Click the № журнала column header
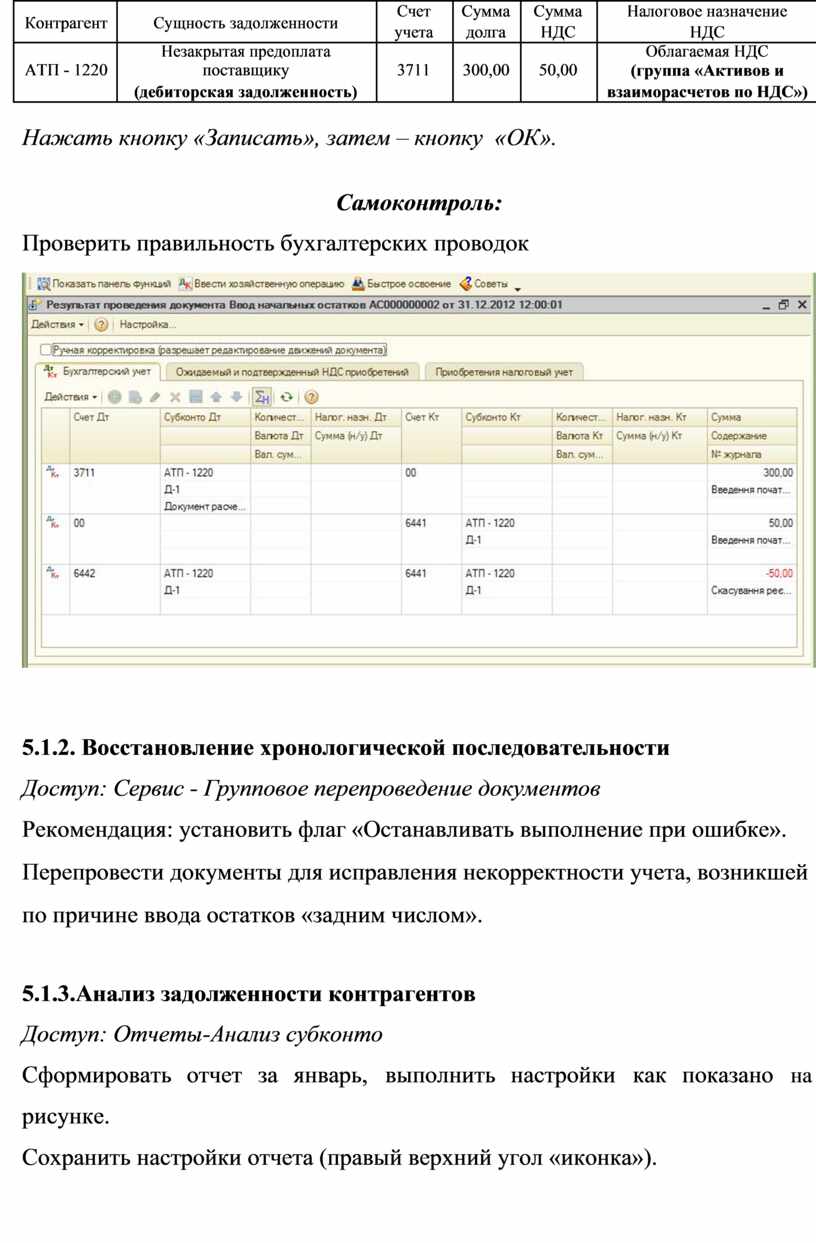The width and height of the screenshot is (816, 1243). click(752, 454)
